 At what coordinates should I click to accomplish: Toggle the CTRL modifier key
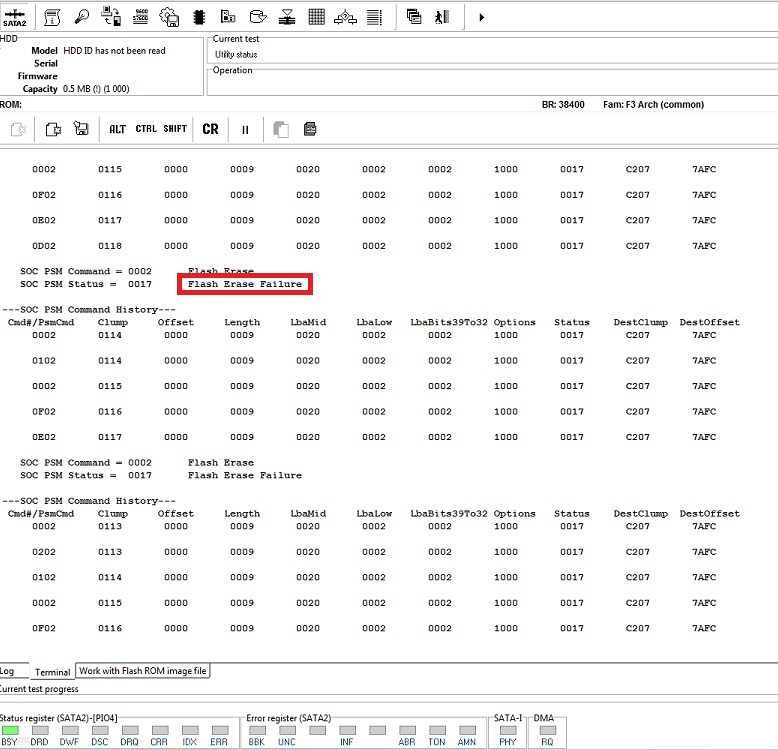pyautogui.click(x=146, y=128)
